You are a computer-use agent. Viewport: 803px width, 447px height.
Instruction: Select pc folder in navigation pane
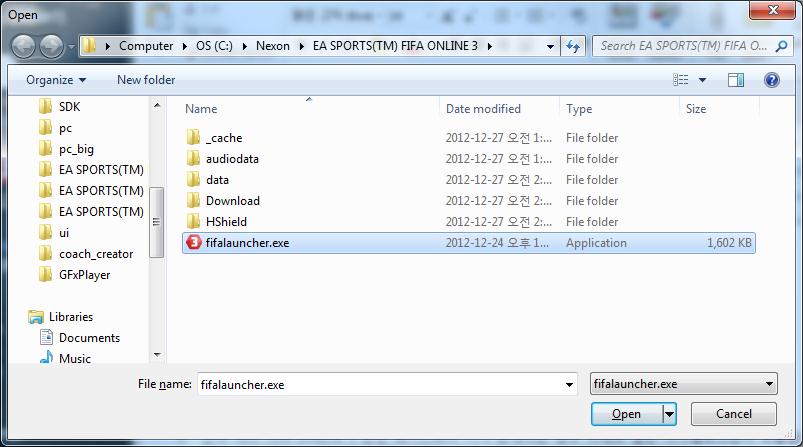56,127
